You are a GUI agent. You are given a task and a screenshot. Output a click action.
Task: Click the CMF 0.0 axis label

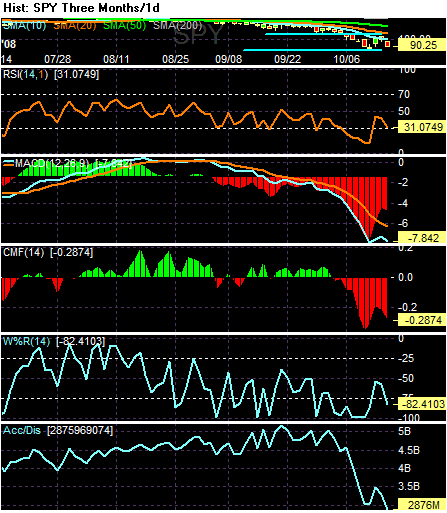[x=406, y=277]
